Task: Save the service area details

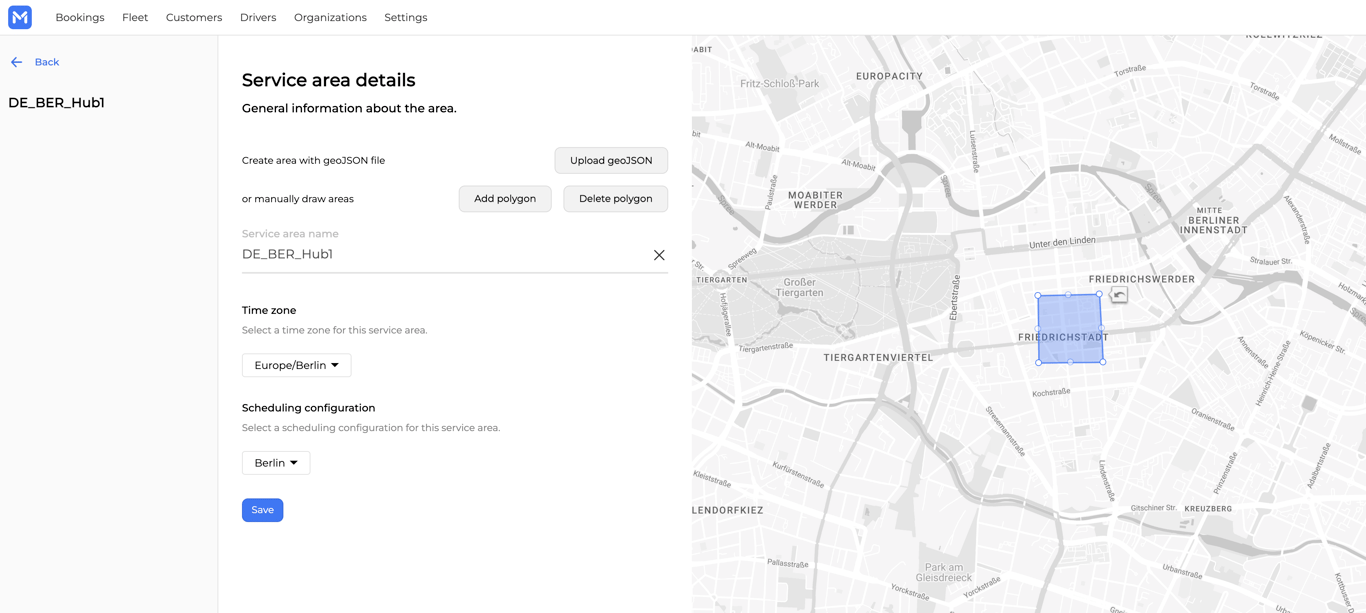Action: tap(262, 510)
